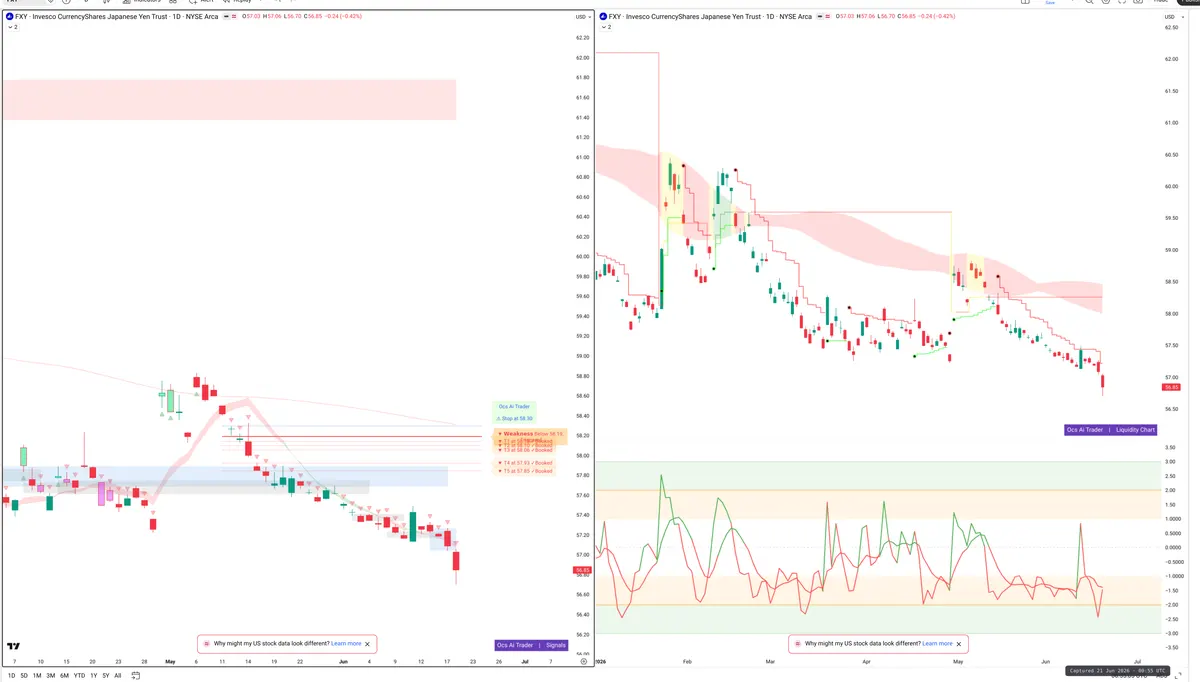1200x682 pixels.
Task: Select the YTD time range
Action: coord(79,676)
